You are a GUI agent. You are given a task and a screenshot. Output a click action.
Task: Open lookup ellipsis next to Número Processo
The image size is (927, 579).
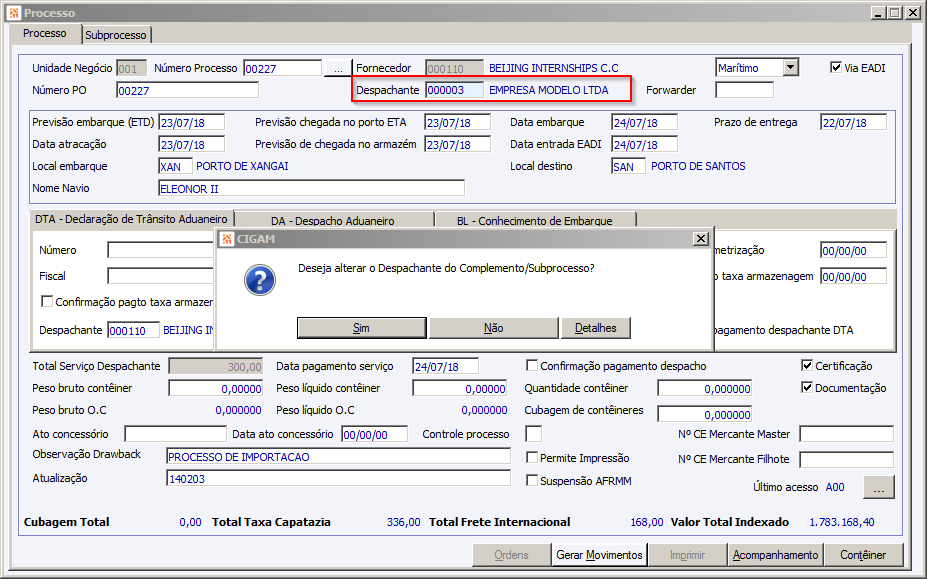tap(338, 69)
